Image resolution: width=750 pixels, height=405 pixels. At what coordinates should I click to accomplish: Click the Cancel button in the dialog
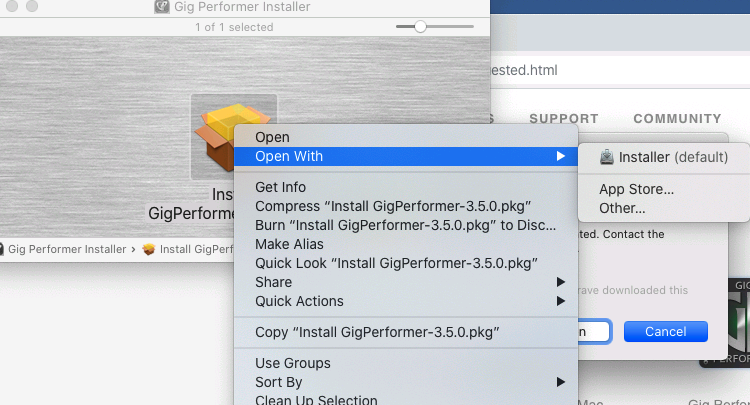pos(665,331)
